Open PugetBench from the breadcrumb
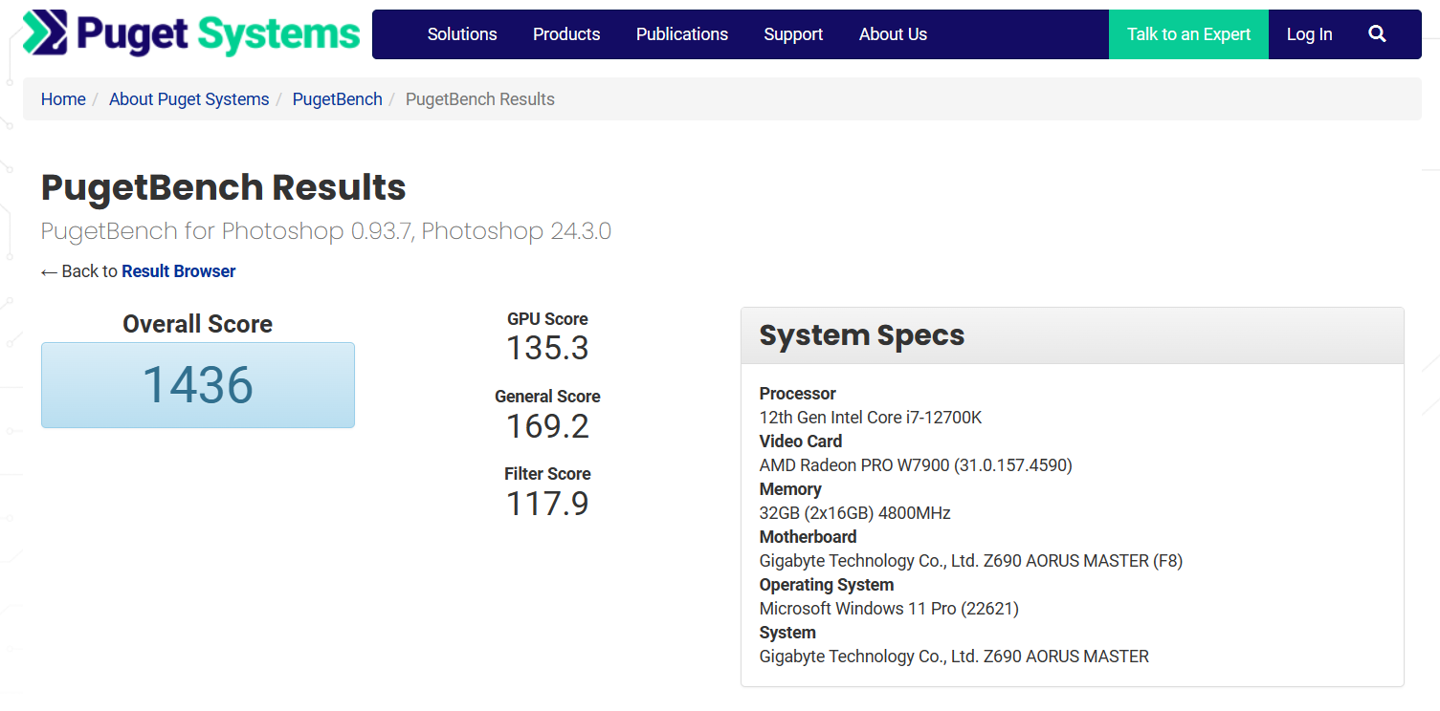This screenshot has width=1440, height=711. click(337, 99)
